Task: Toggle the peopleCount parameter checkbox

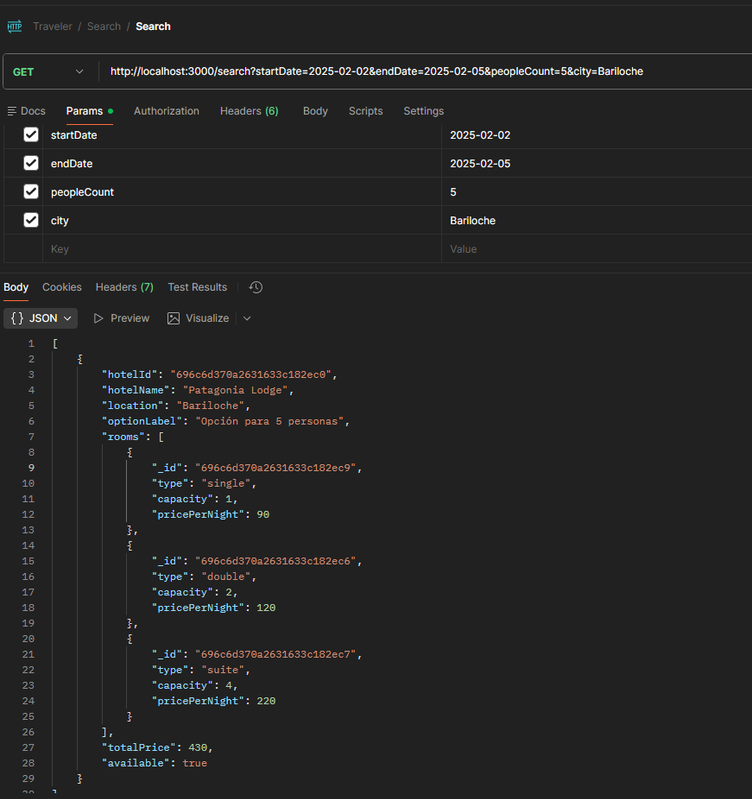Action: [31, 192]
